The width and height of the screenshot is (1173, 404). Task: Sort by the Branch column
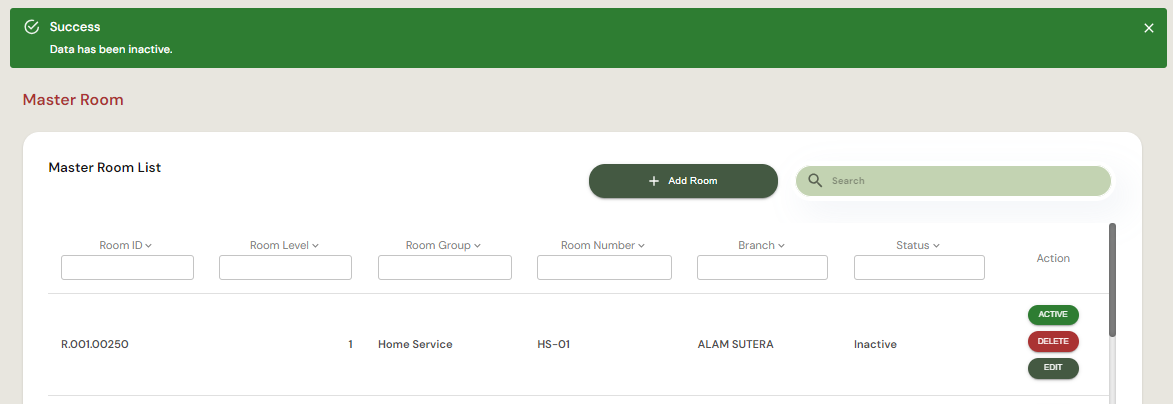[760, 245]
